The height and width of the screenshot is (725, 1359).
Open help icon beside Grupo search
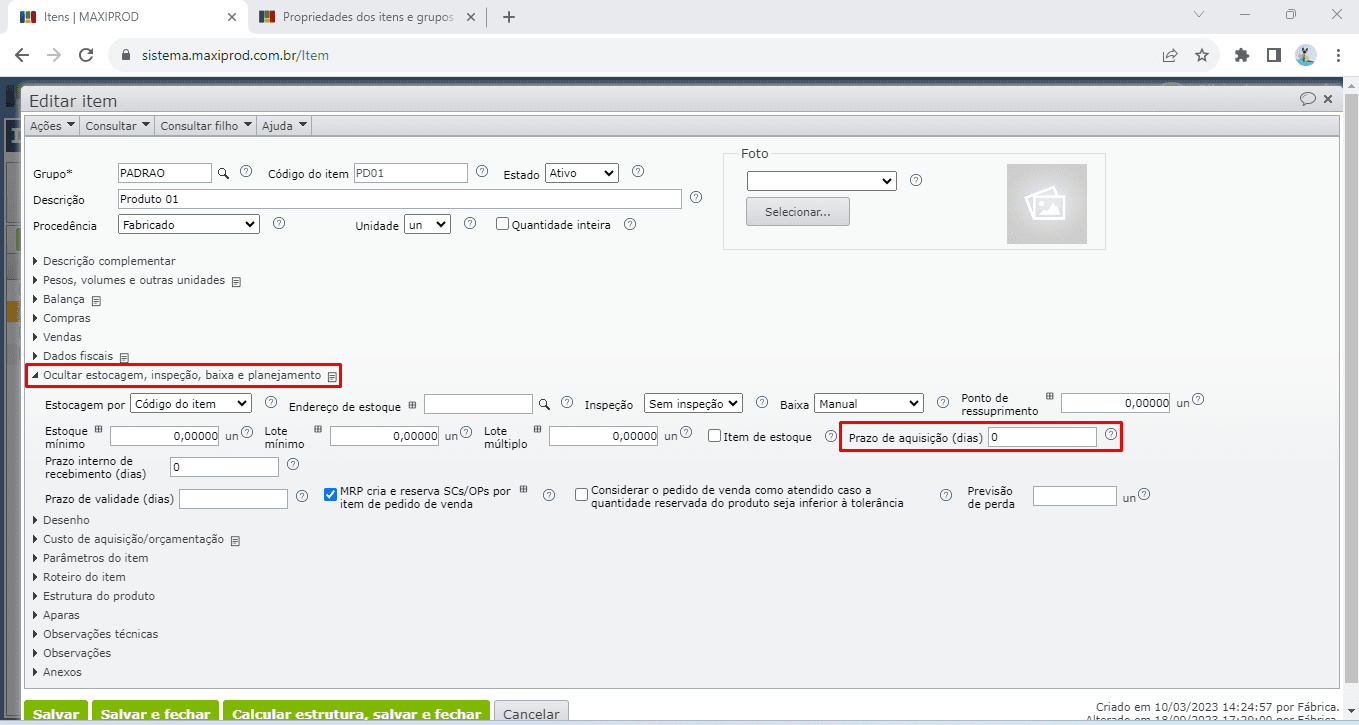[x=246, y=171]
